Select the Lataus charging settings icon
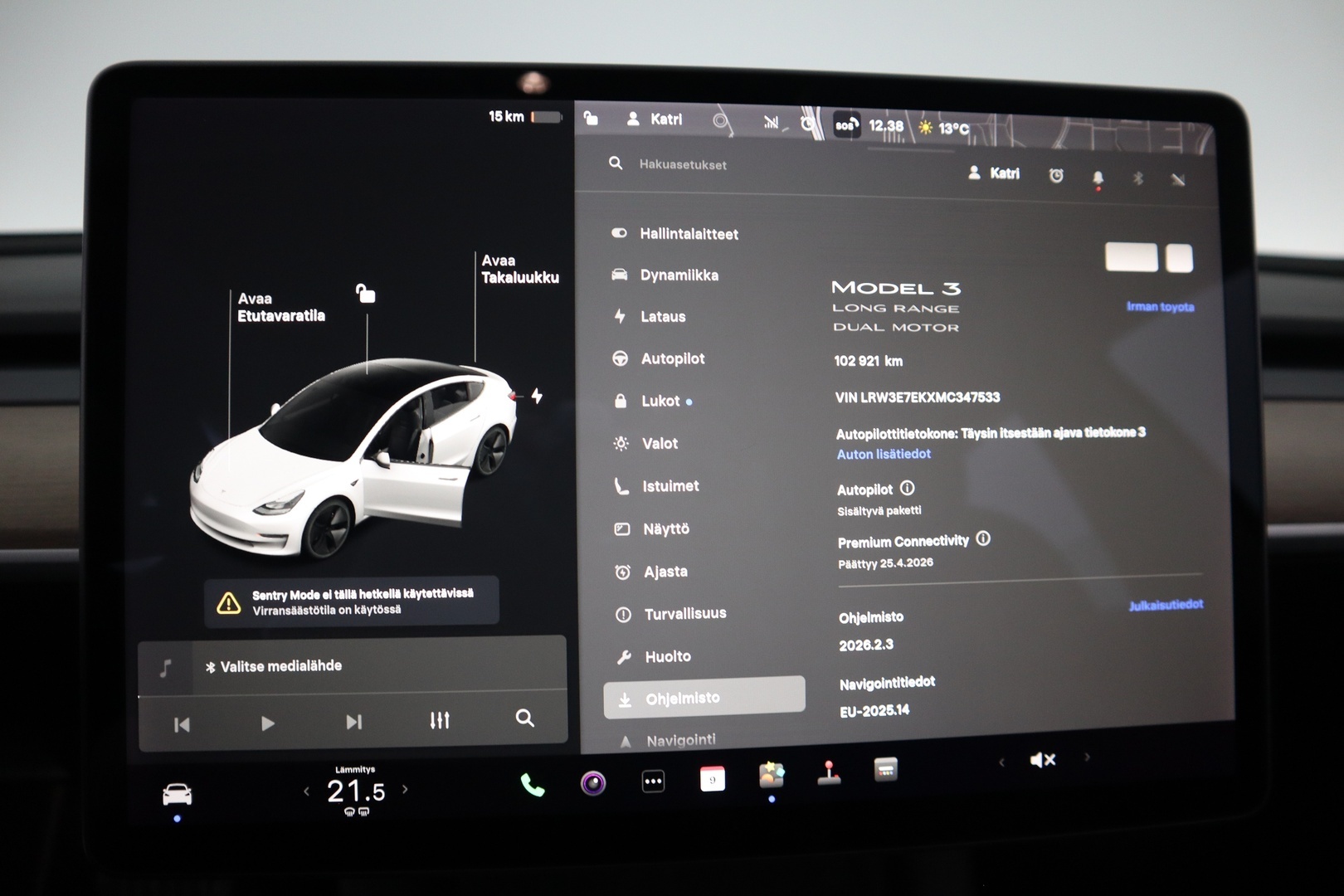1344x896 pixels. [x=620, y=316]
